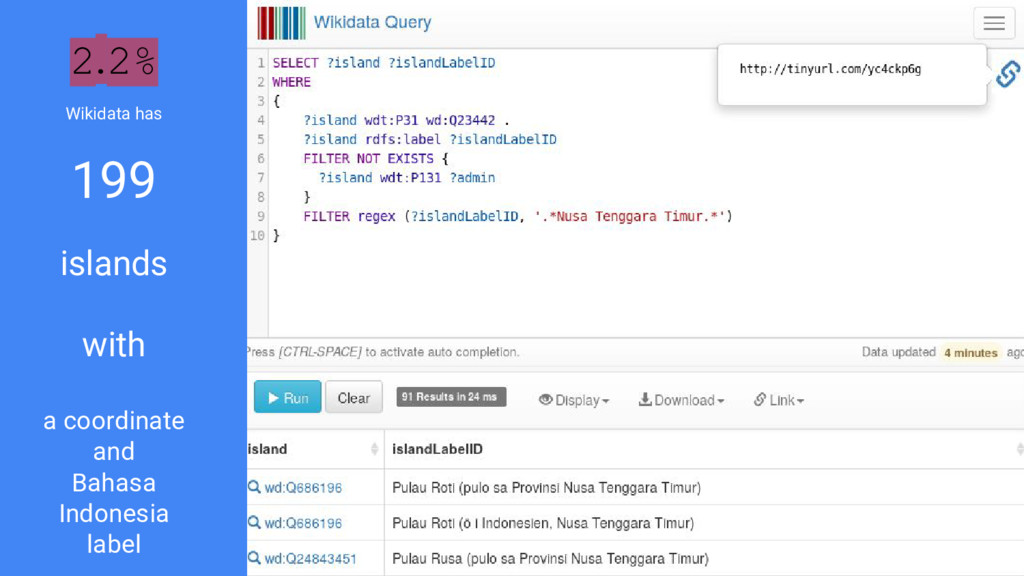Click the cell "Pulau Roti (ö i Indonesien, Nusa Tenggara Timur)"
The height and width of the screenshot is (576, 1024).
pos(543,523)
